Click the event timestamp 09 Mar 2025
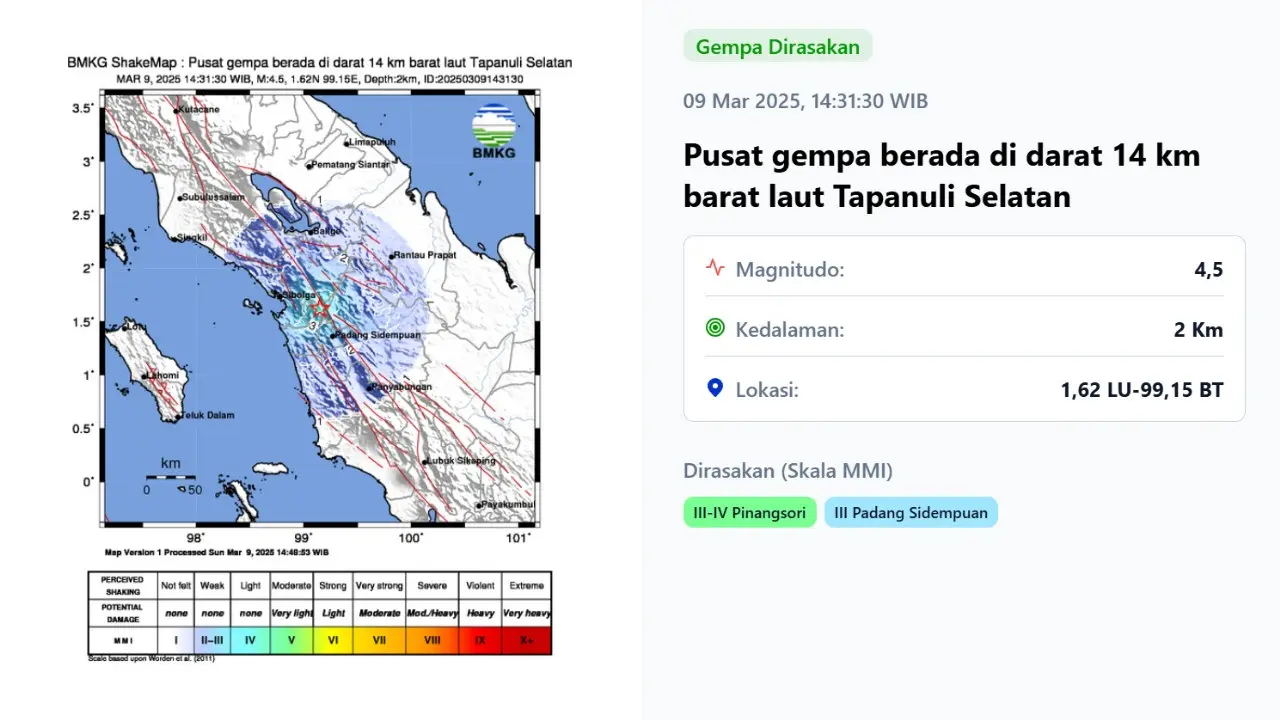 (805, 101)
